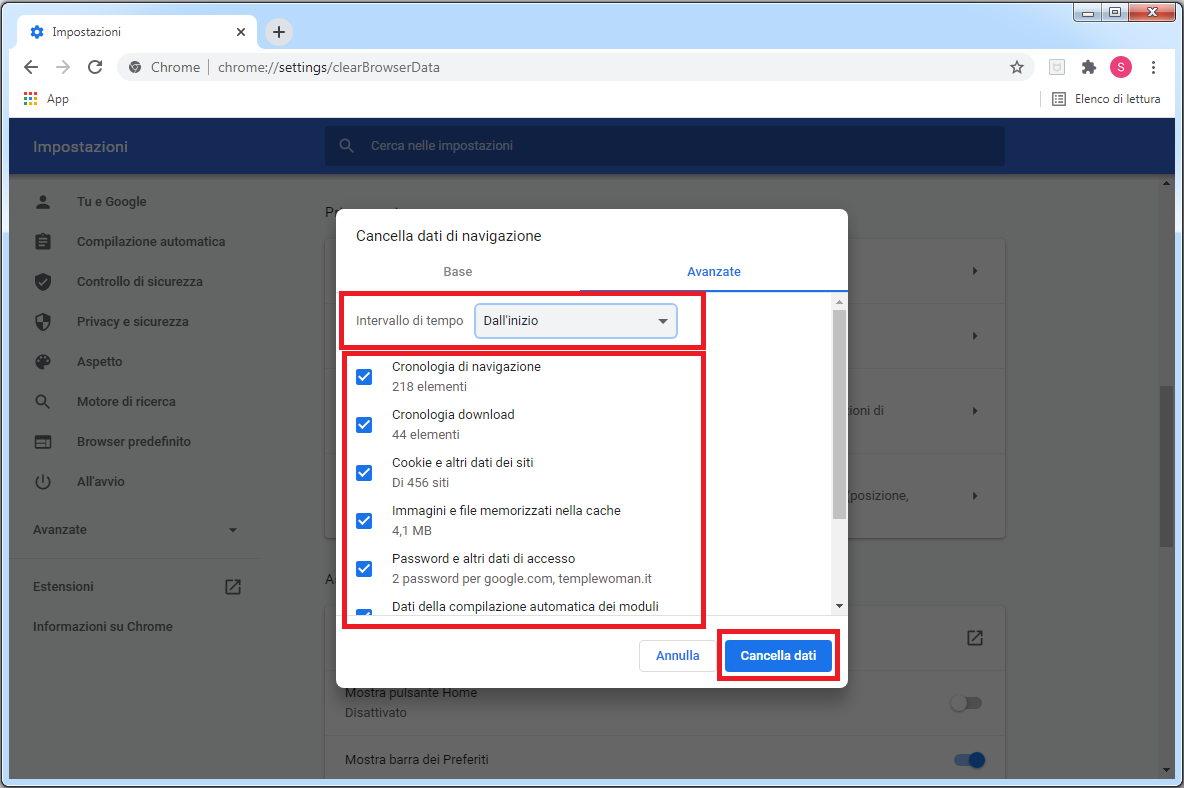Screen dimensions: 1184x788
Task: Click the Aspetto palette icon
Action: click(43, 362)
